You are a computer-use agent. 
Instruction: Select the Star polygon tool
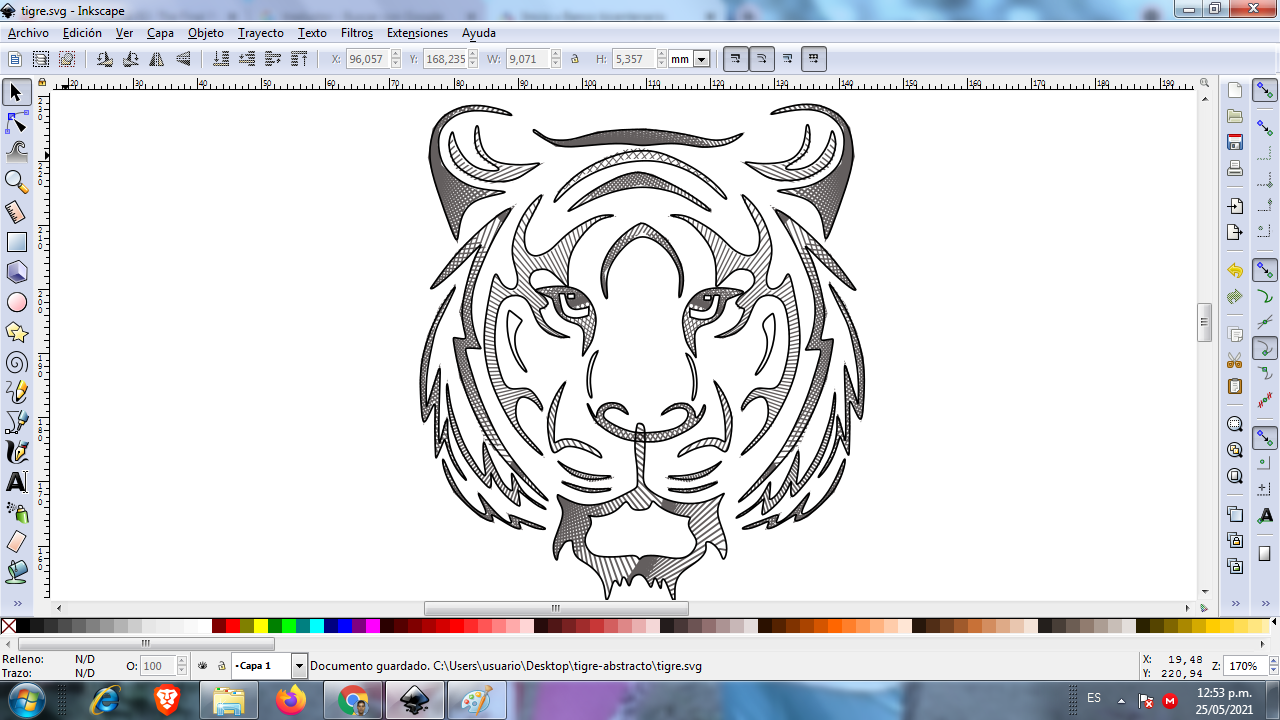(x=16, y=332)
